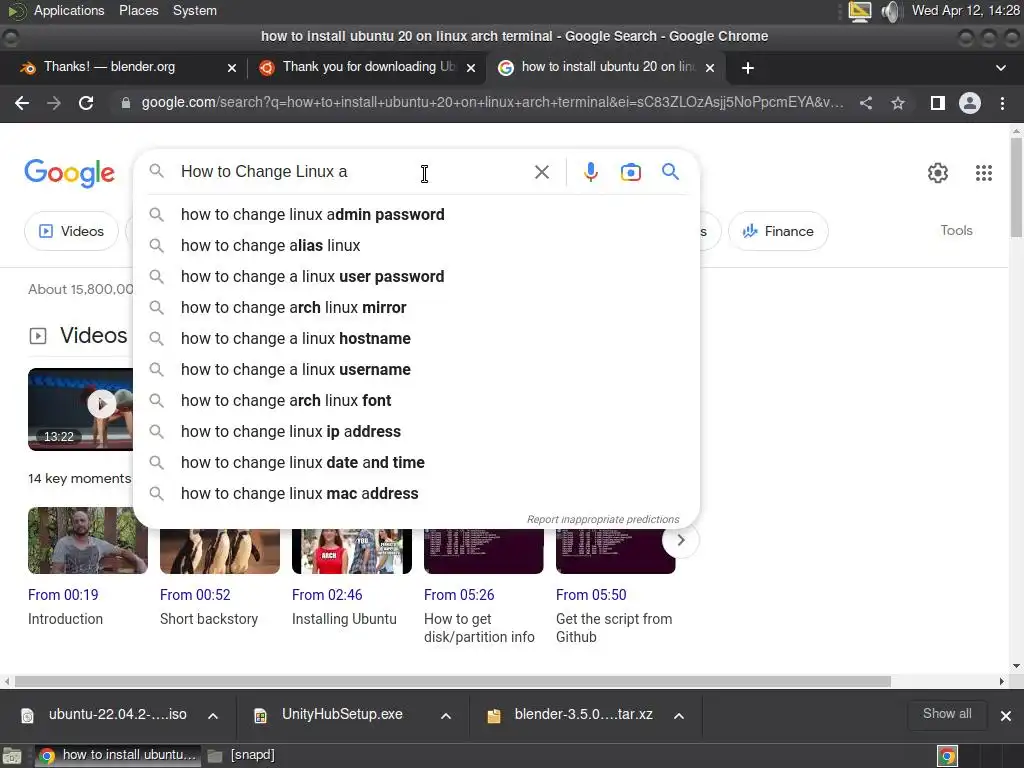
Task: Open the Applications menu
Action: [x=57, y=11]
